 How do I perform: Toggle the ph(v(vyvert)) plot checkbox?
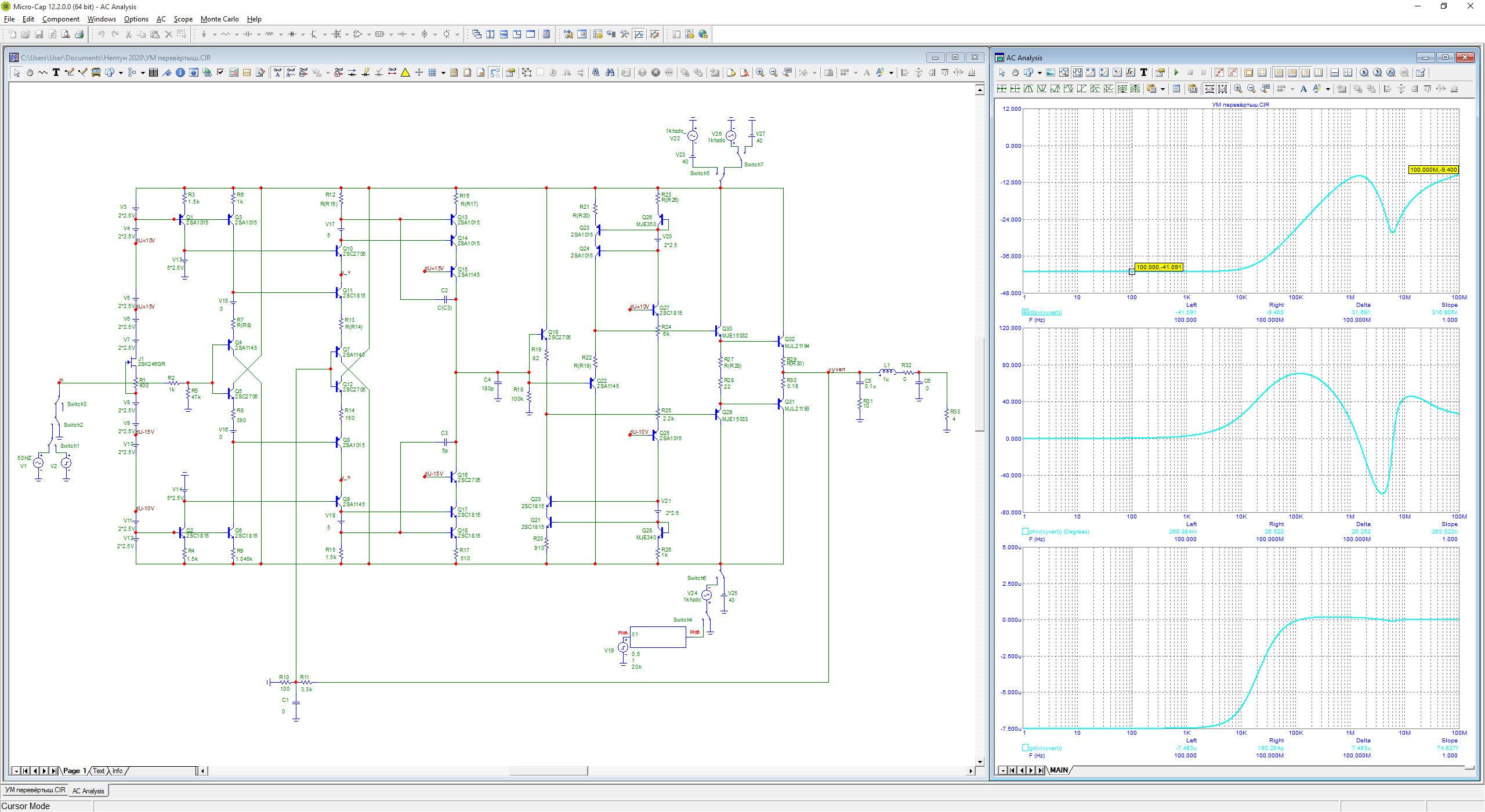1025,531
